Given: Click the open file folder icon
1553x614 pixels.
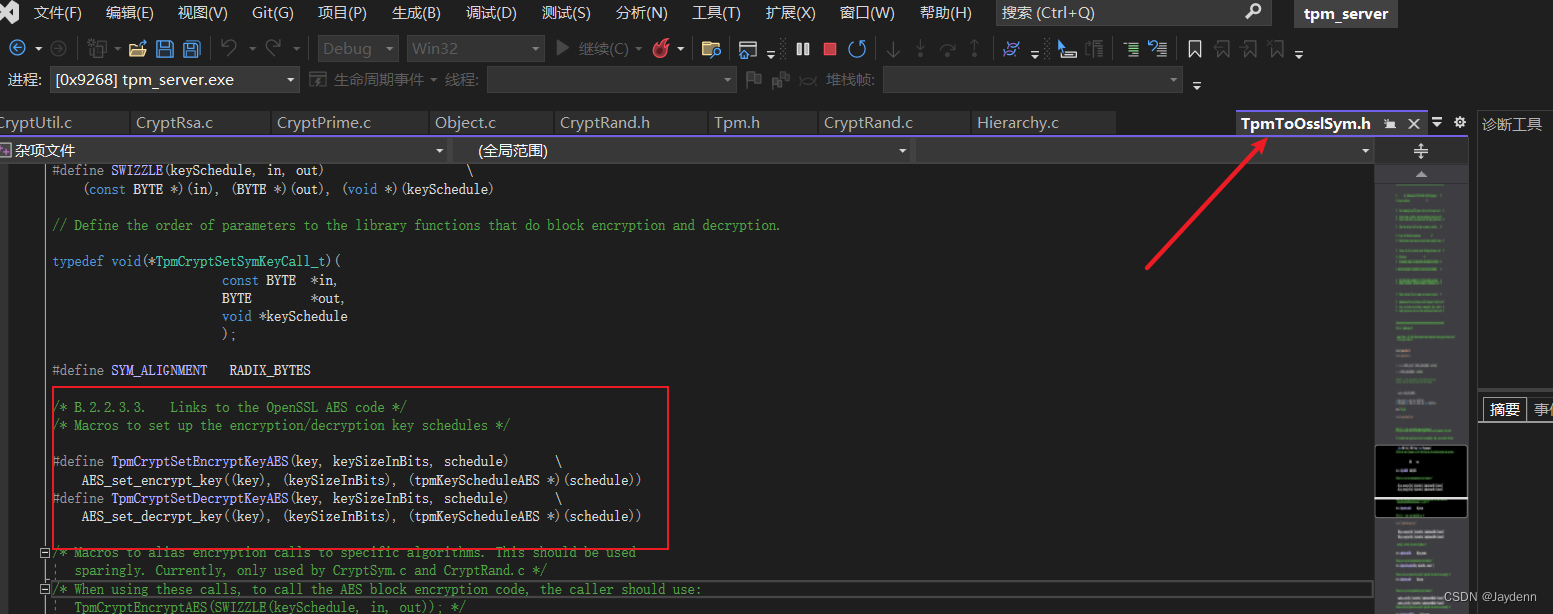Looking at the screenshot, I should point(138,48).
